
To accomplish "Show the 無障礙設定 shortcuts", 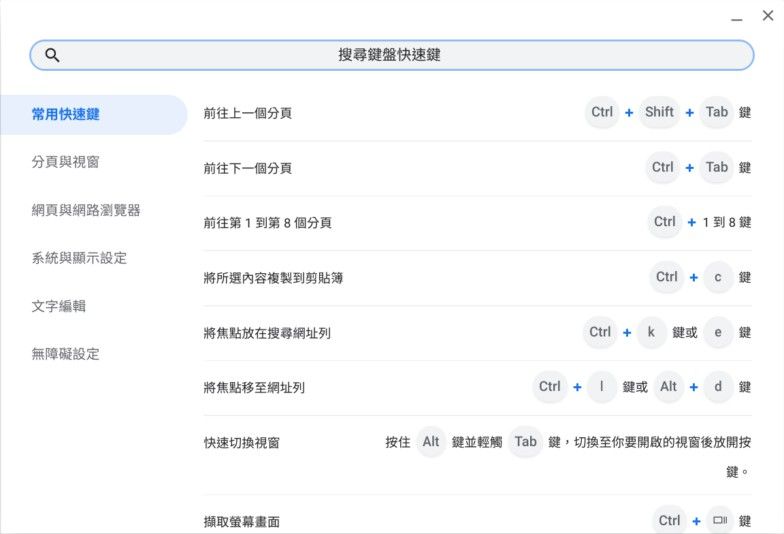I will tap(66, 354).
